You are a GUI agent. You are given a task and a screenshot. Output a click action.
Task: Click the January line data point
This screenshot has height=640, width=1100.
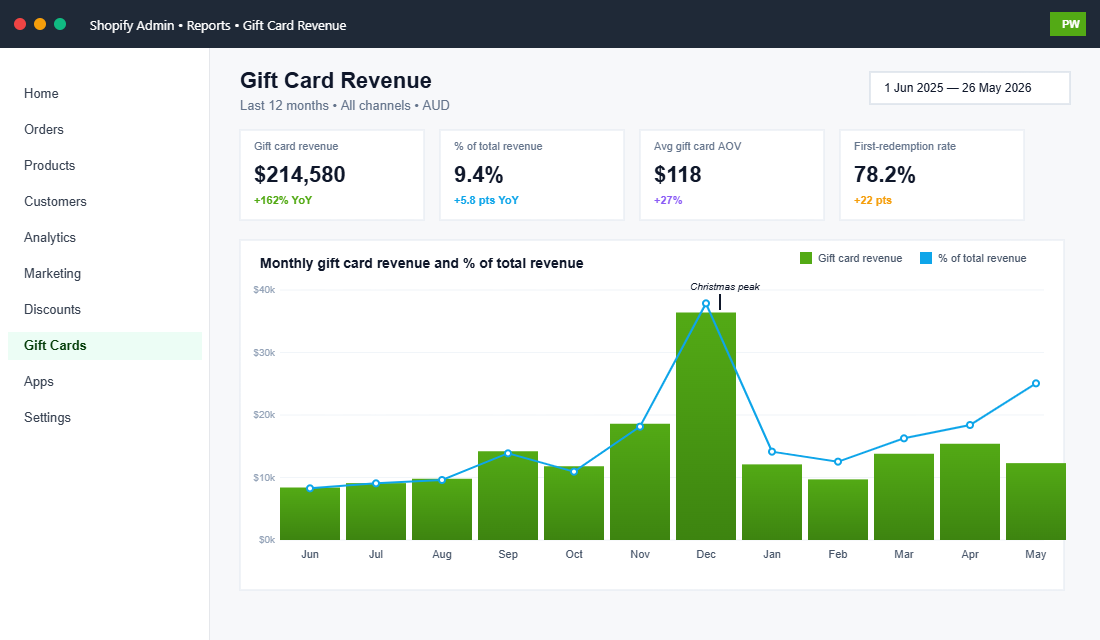click(x=772, y=452)
